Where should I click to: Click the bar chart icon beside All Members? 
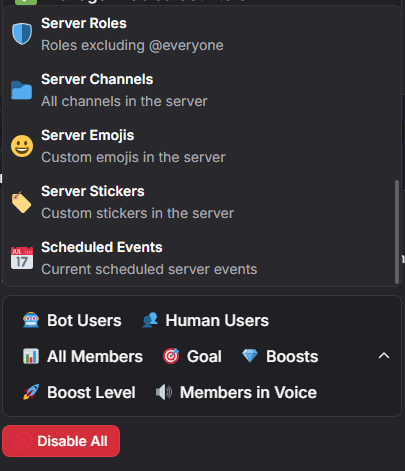(x=31, y=356)
